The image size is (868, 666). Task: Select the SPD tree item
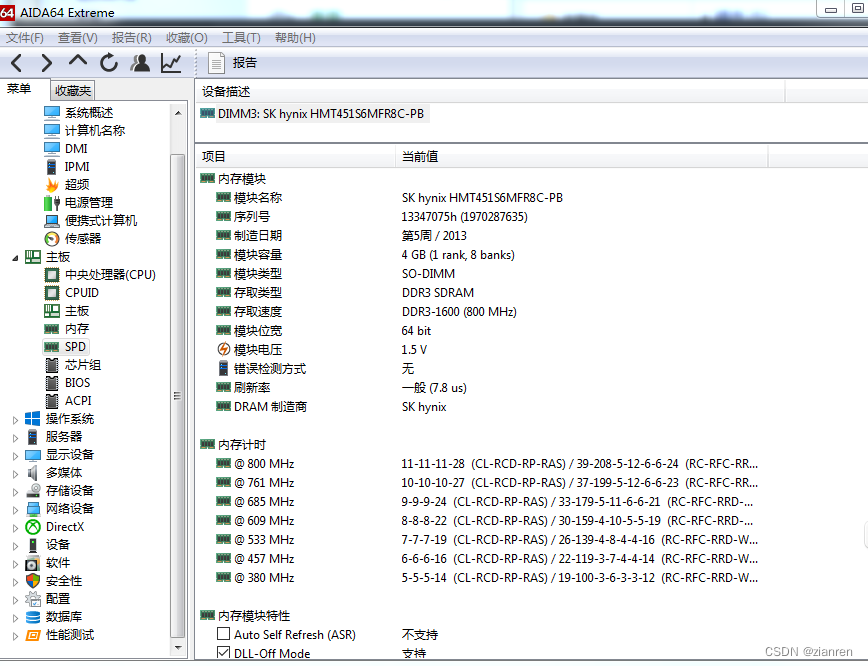pos(65,347)
